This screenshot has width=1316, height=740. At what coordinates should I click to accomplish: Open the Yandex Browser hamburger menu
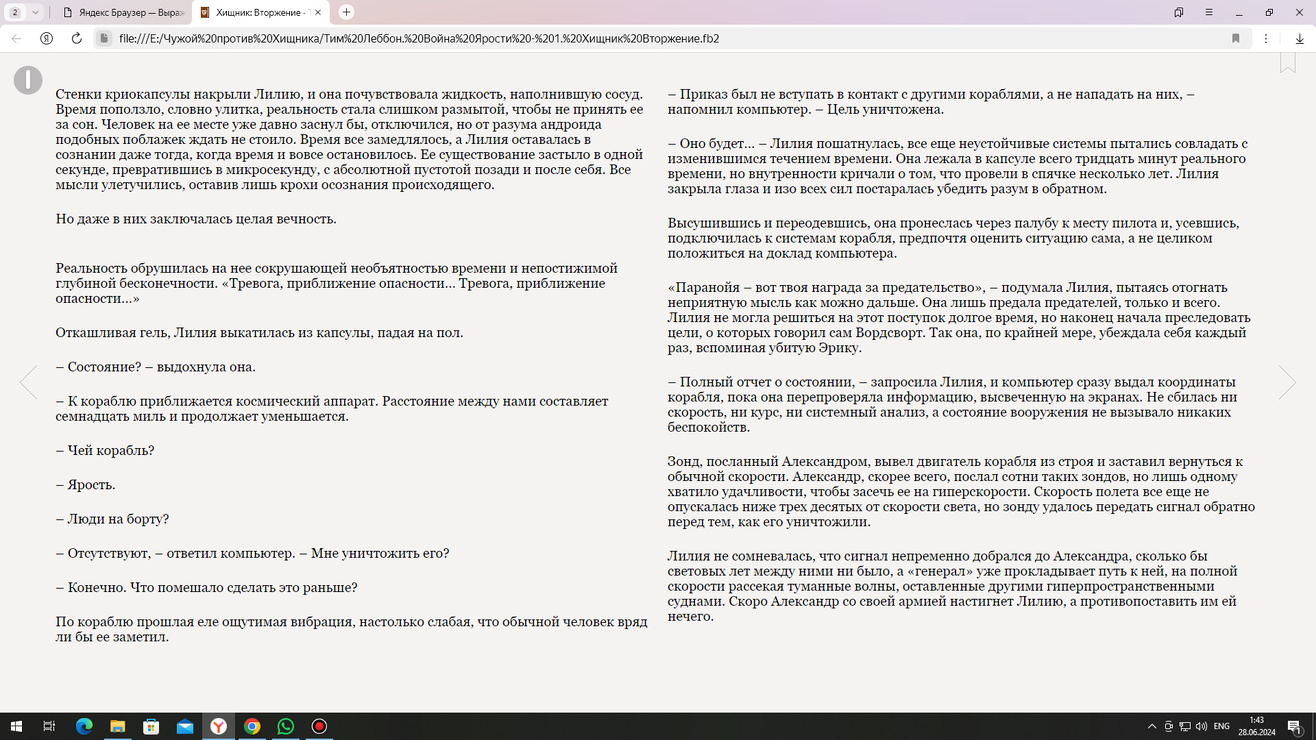(x=1209, y=12)
